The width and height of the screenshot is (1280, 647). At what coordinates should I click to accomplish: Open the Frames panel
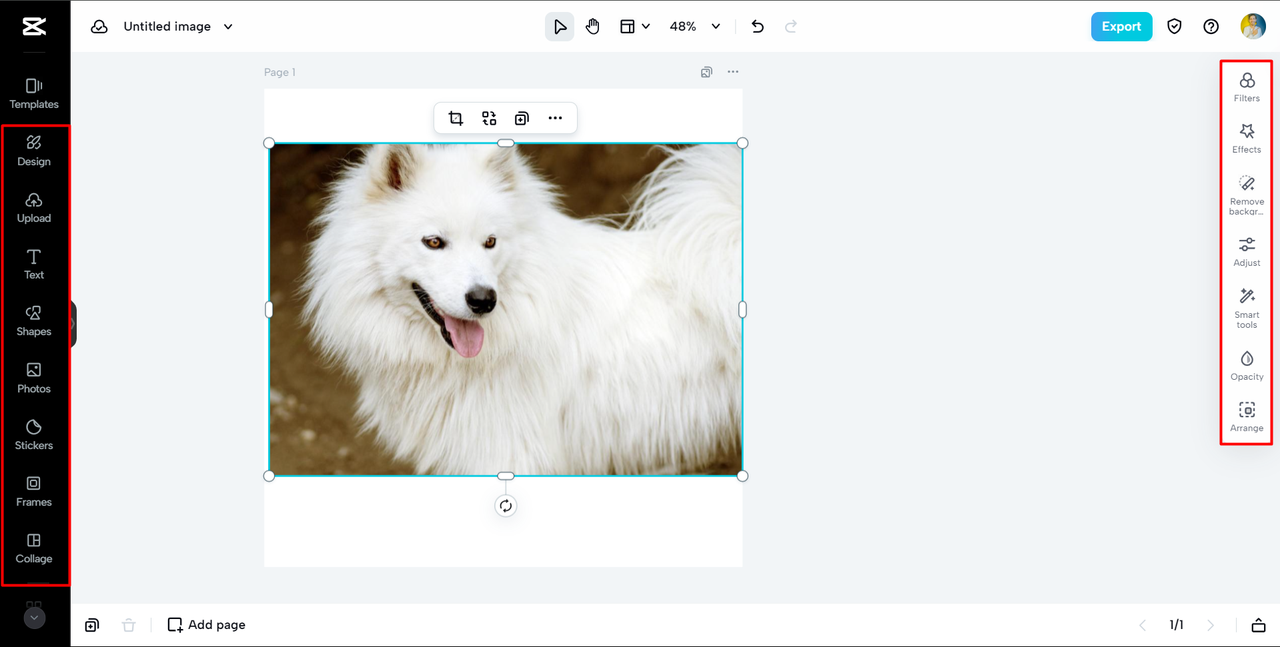34,492
